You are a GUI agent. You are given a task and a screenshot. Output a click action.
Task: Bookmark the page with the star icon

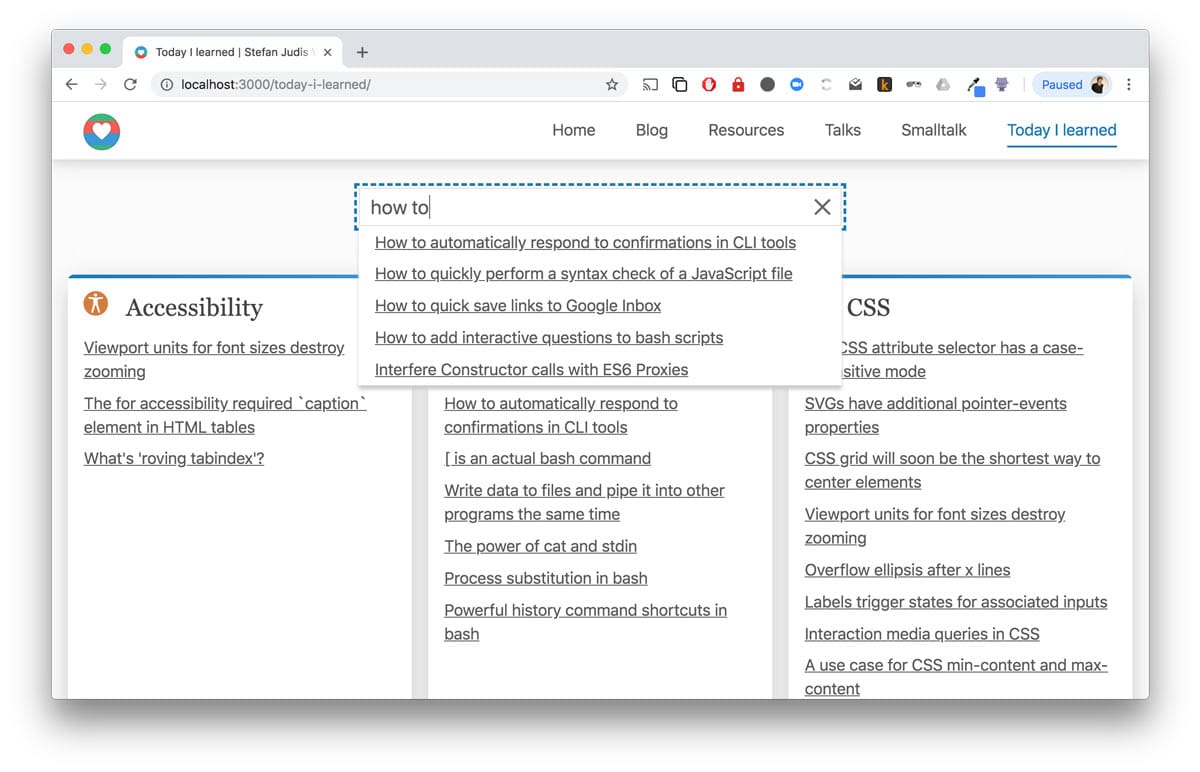point(612,85)
